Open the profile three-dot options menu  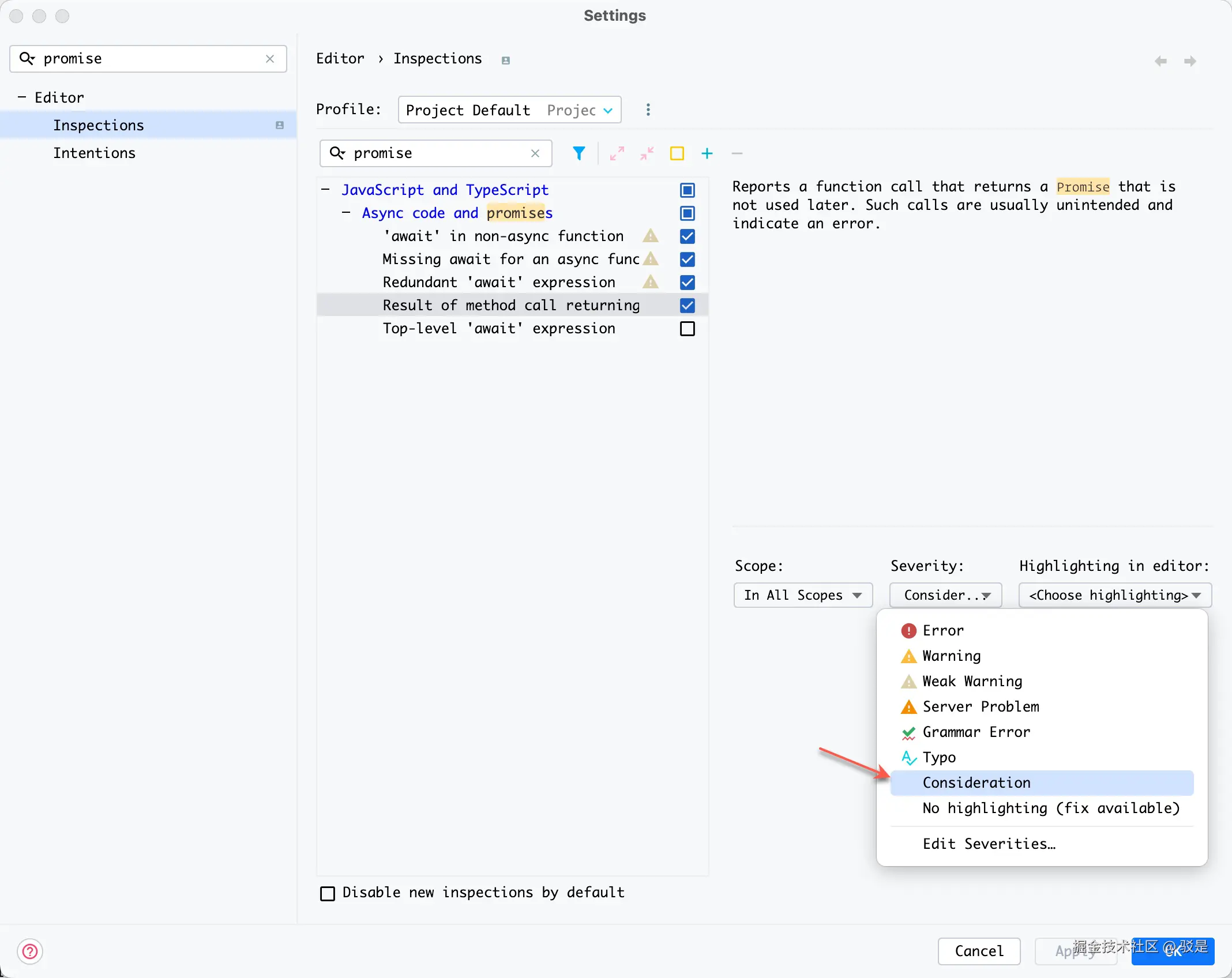648,110
